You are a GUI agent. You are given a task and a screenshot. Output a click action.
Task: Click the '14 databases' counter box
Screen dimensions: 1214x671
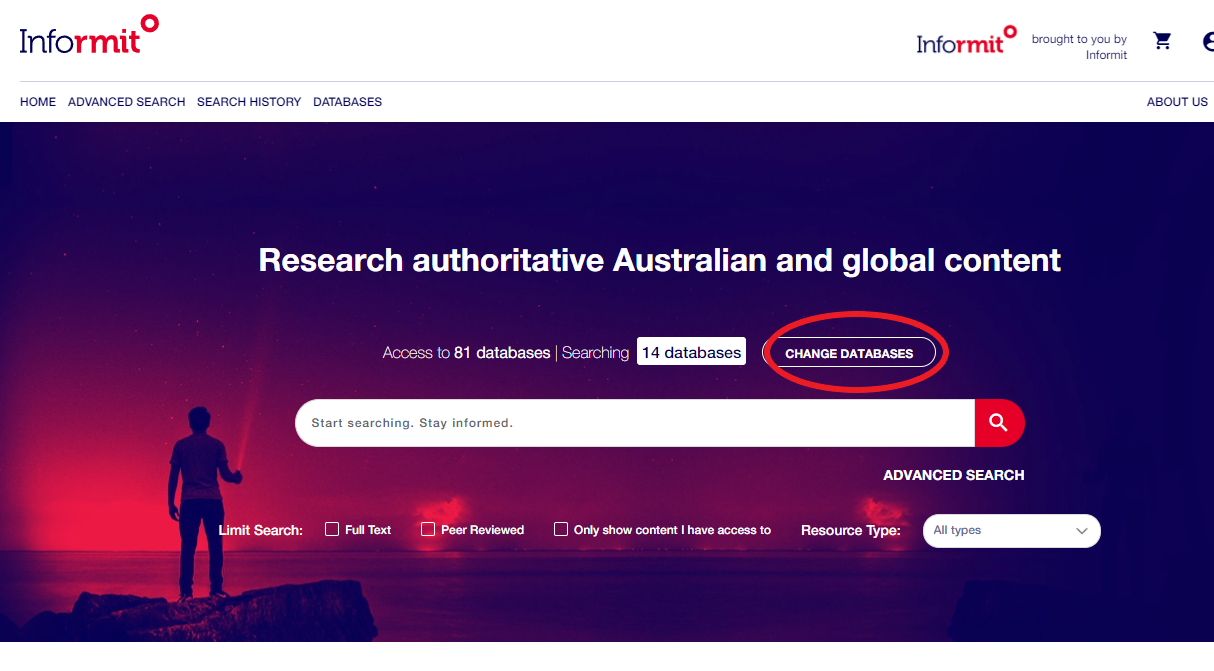(x=691, y=351)
